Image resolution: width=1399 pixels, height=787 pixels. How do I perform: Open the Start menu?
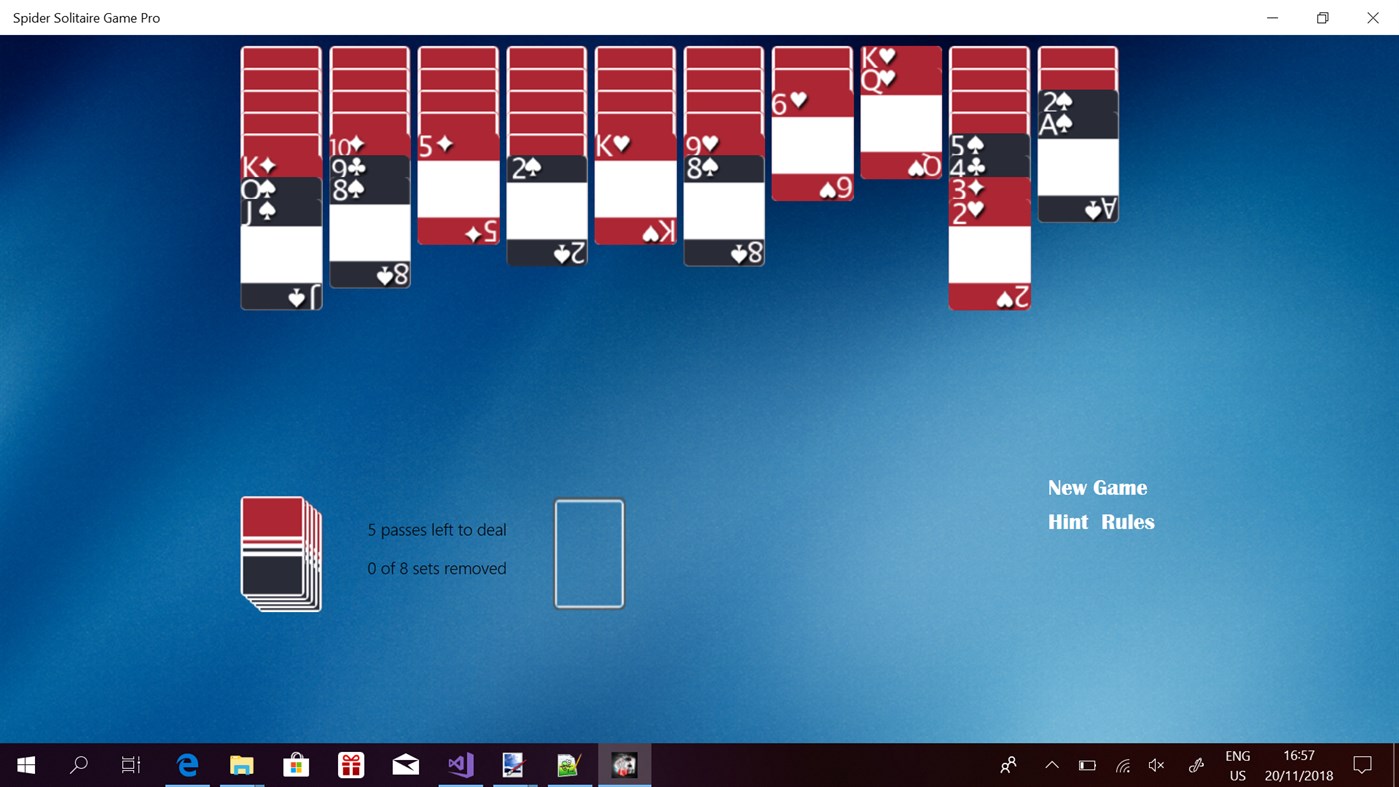click(x=24, y=765)
